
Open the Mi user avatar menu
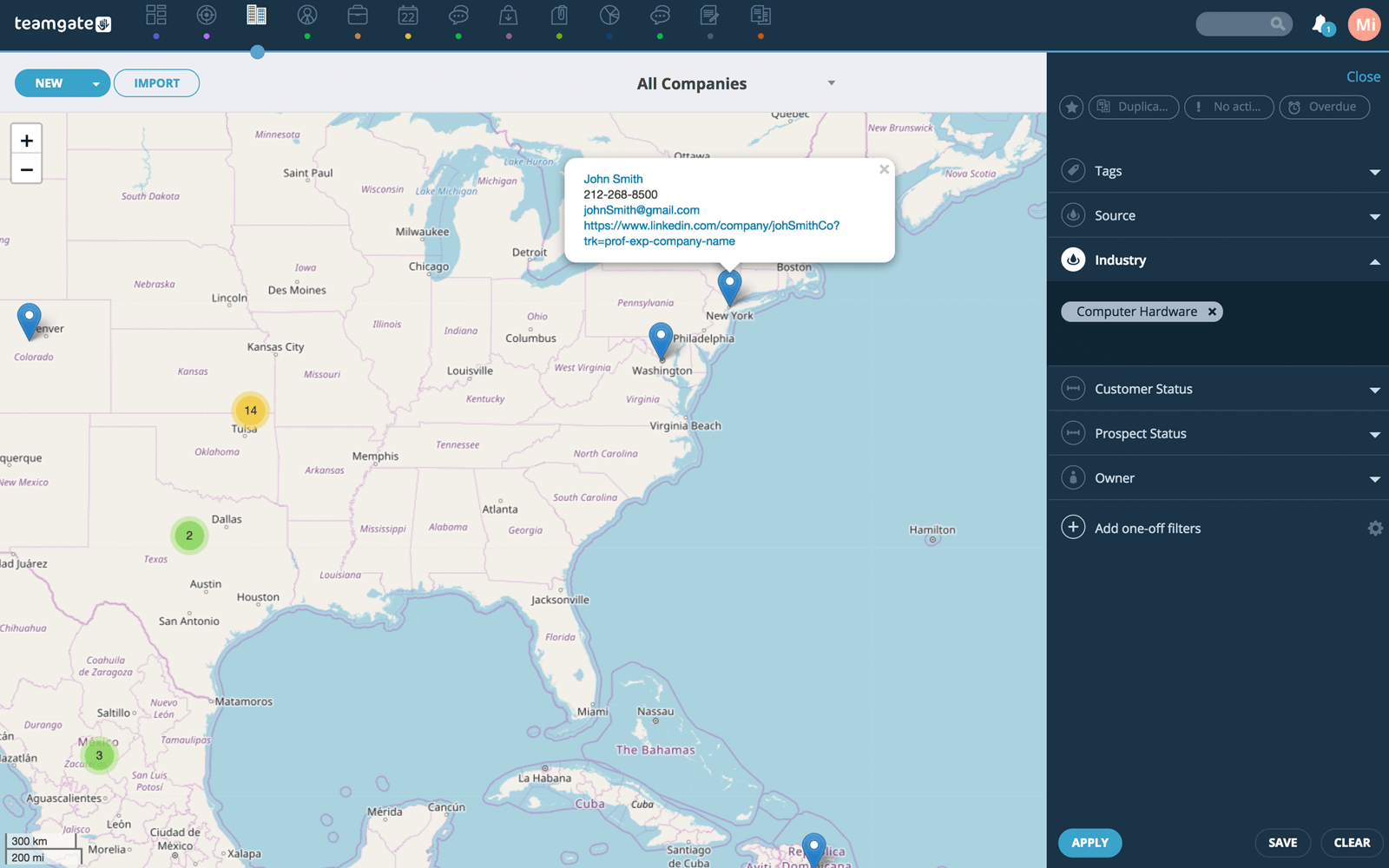(1365, 24)
